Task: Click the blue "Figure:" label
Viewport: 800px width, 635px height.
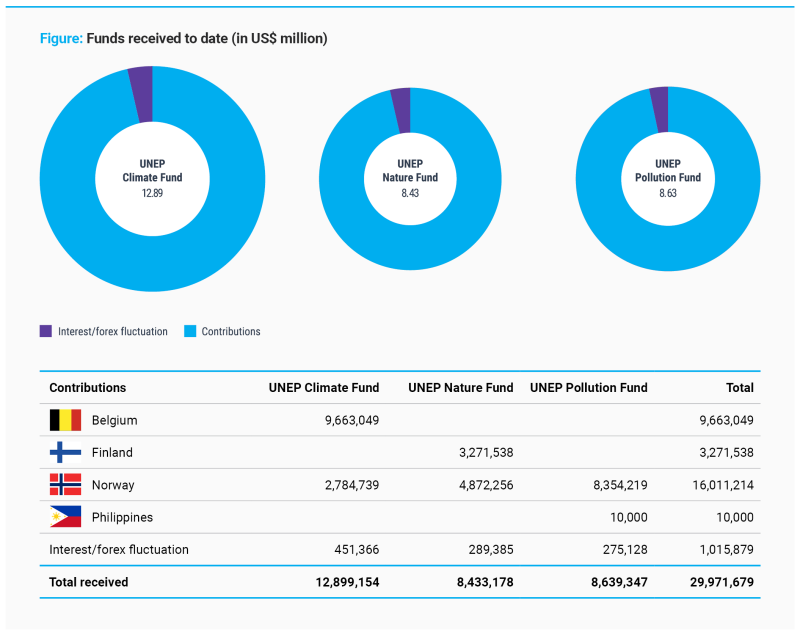Action: pos(61,38)
